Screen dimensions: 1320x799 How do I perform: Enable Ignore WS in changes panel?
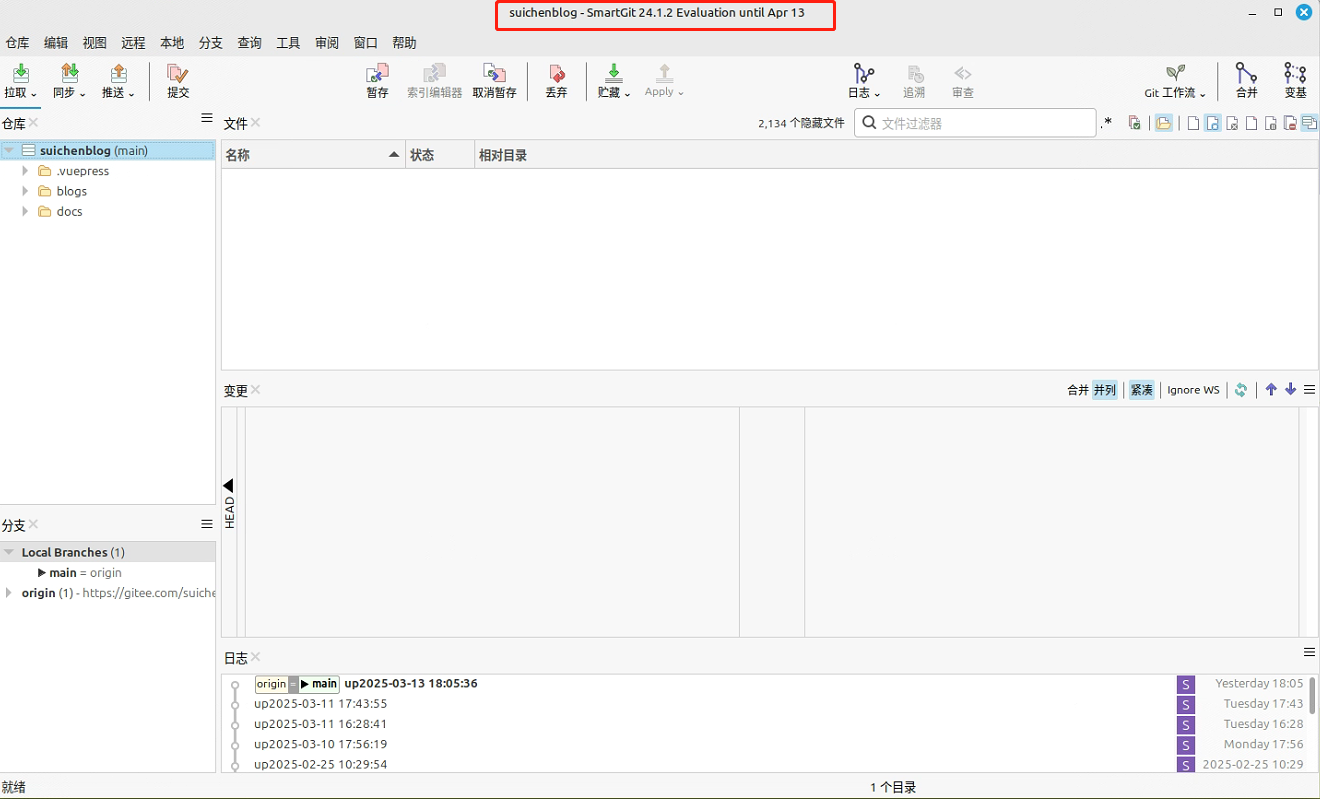click(x=1192, y=390)
